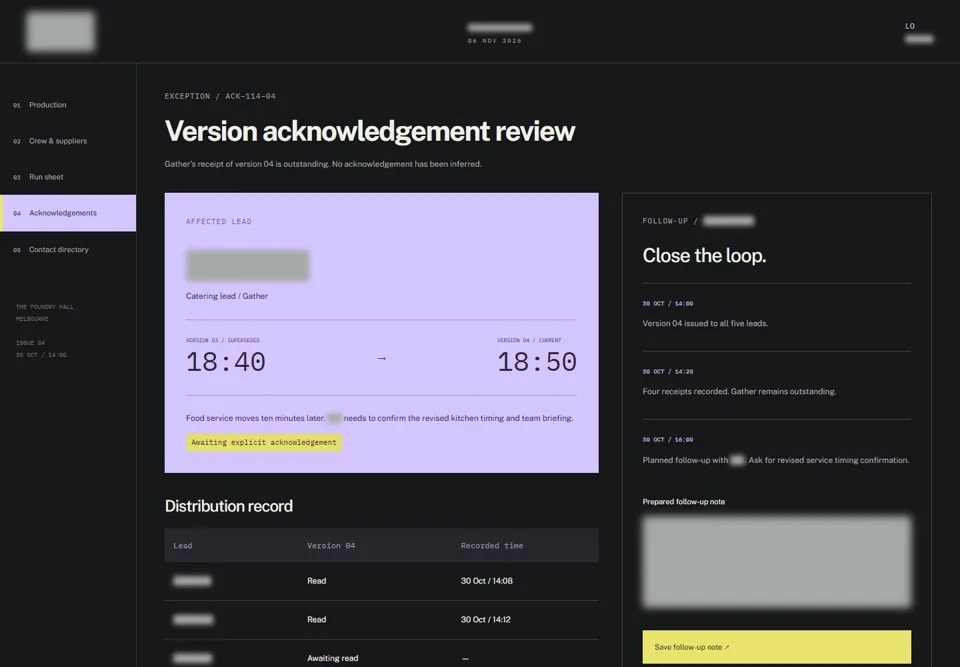Click the 30 OCT / 16:00 timeline entry

coord(668,440)
